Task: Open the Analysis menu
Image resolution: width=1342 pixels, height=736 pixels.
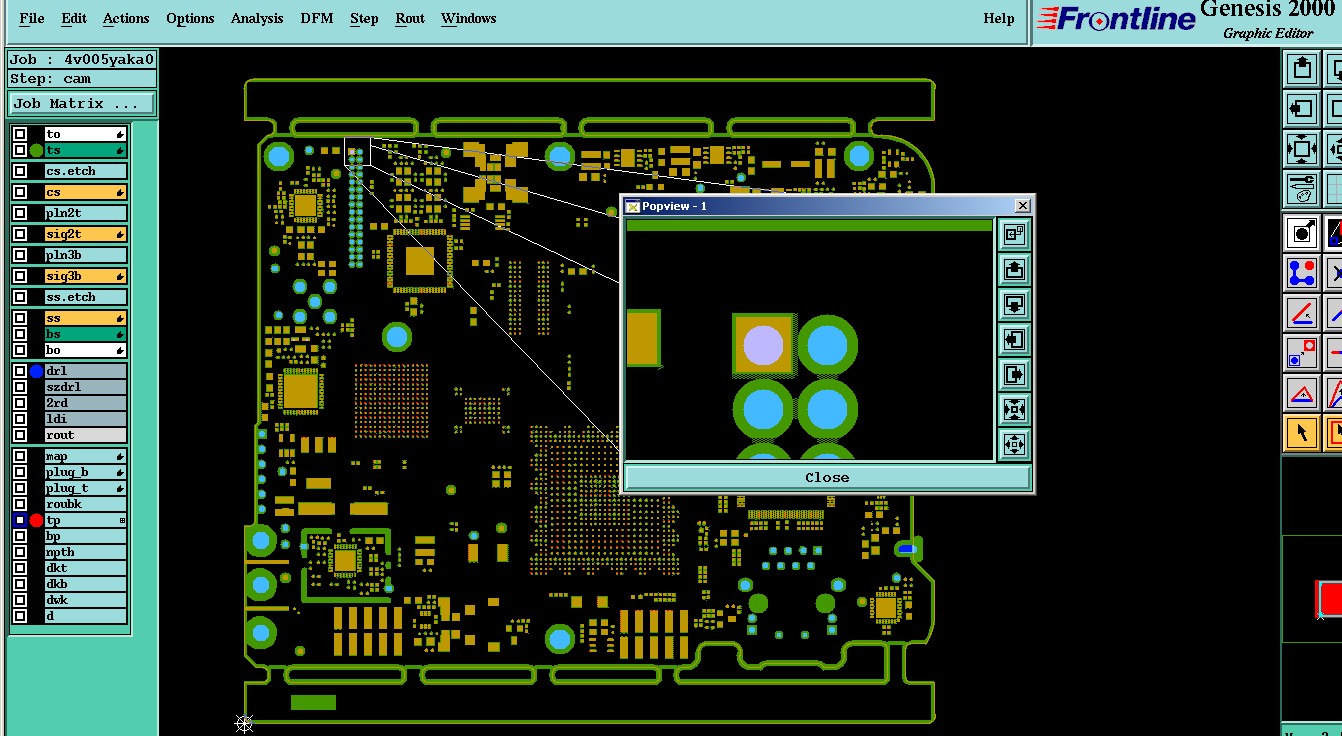Action: point(257,18)
